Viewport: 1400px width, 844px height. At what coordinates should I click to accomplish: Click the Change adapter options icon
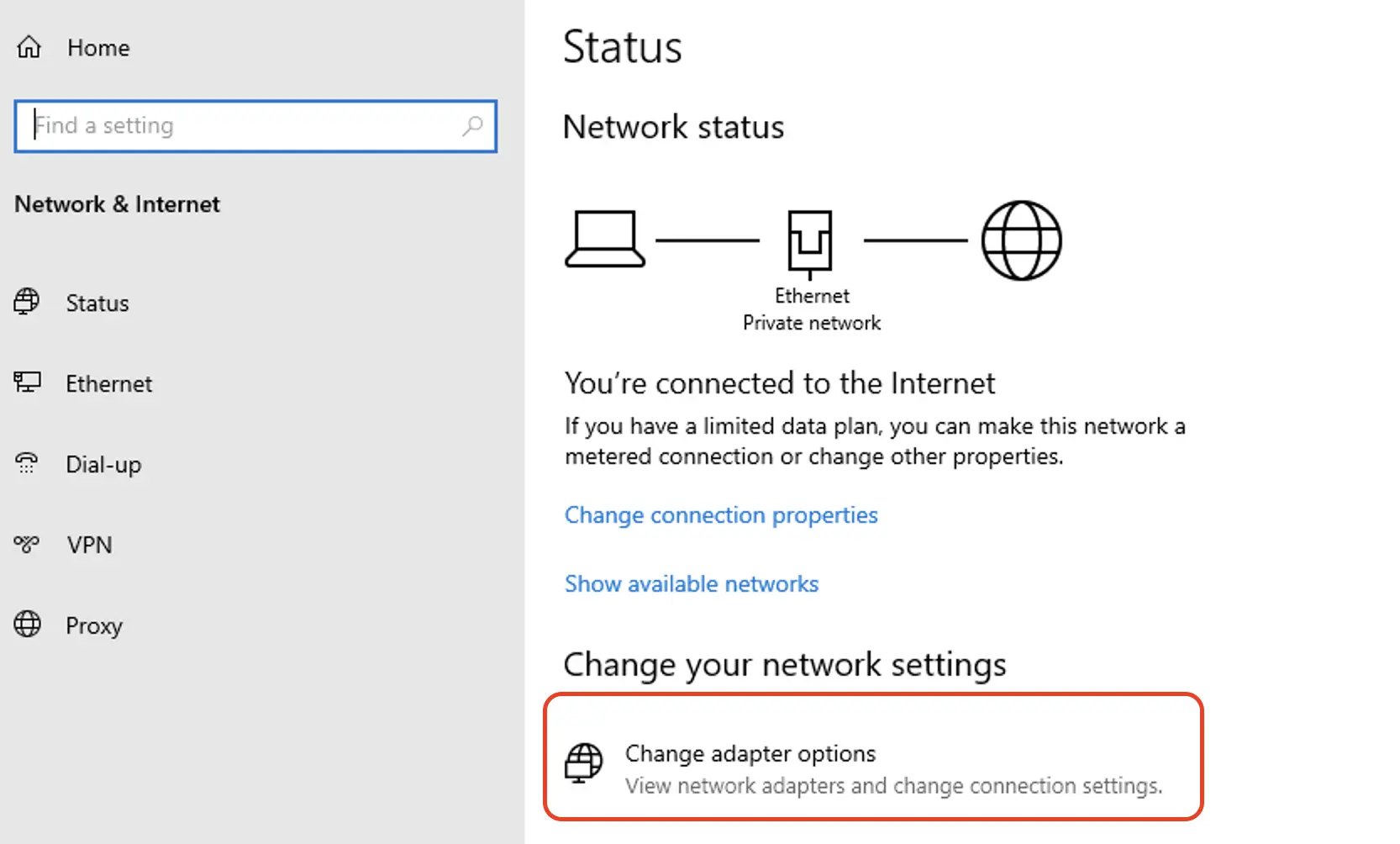583,762
